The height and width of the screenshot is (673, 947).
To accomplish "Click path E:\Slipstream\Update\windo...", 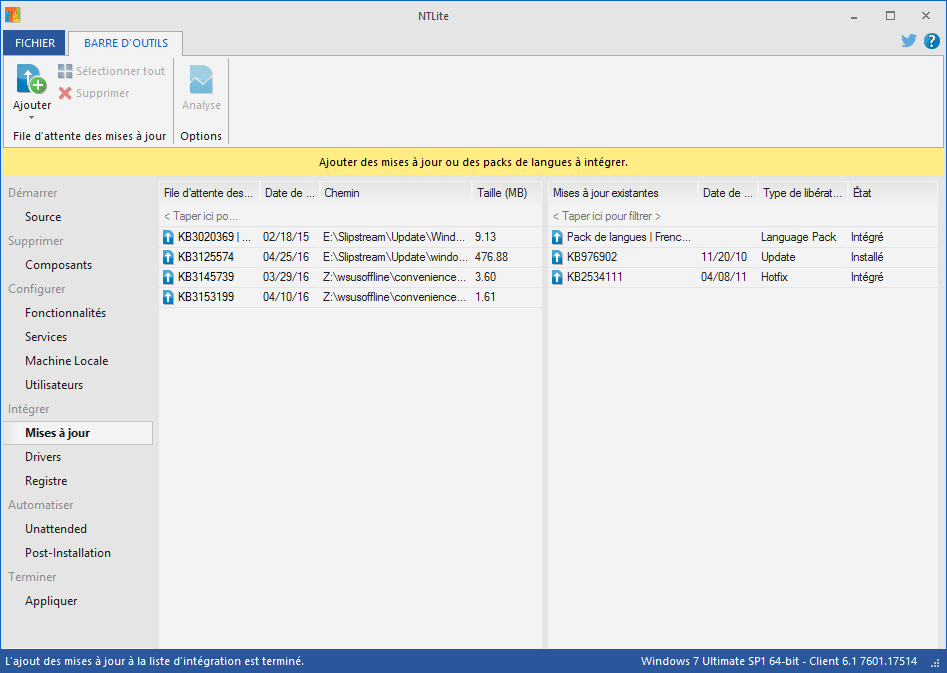I will (x=395, y=257).
